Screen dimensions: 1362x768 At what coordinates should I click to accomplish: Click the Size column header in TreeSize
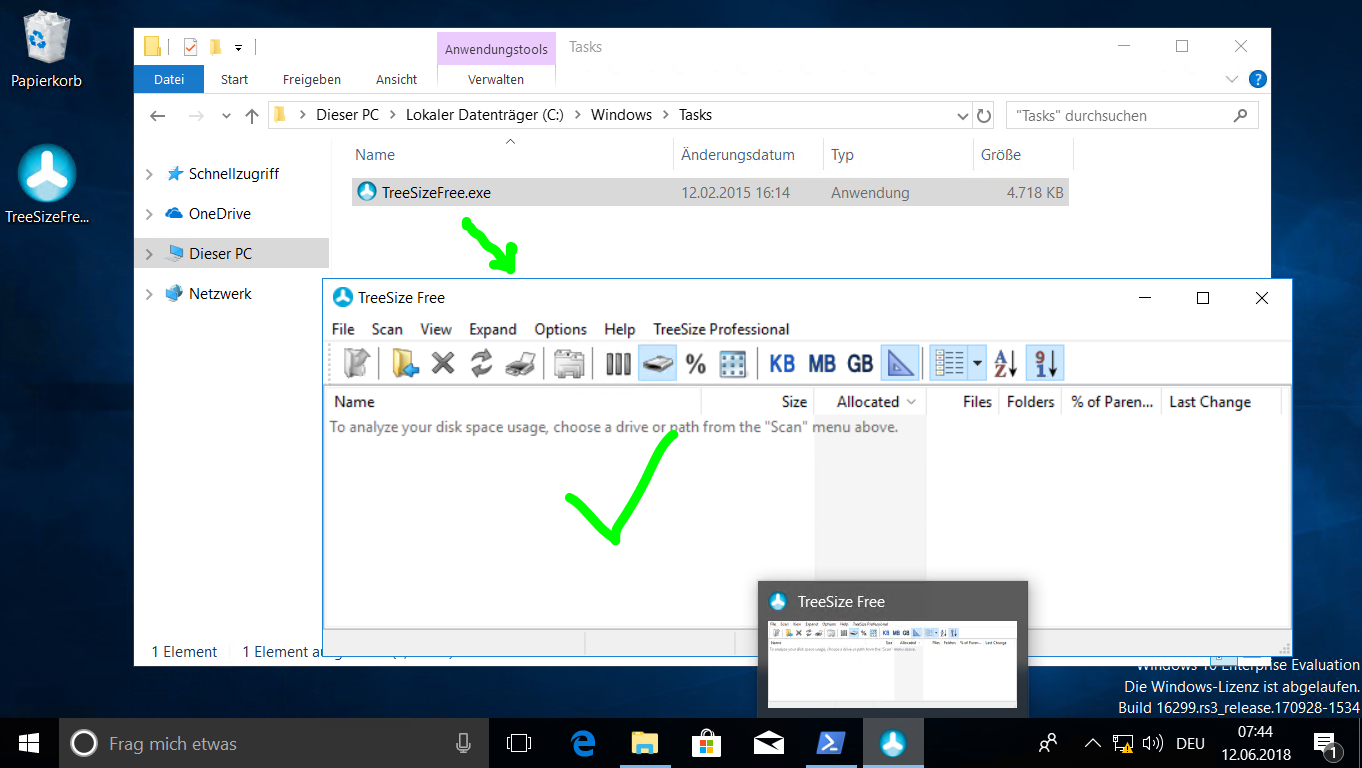pyautogui.click(x=757, y=402)
